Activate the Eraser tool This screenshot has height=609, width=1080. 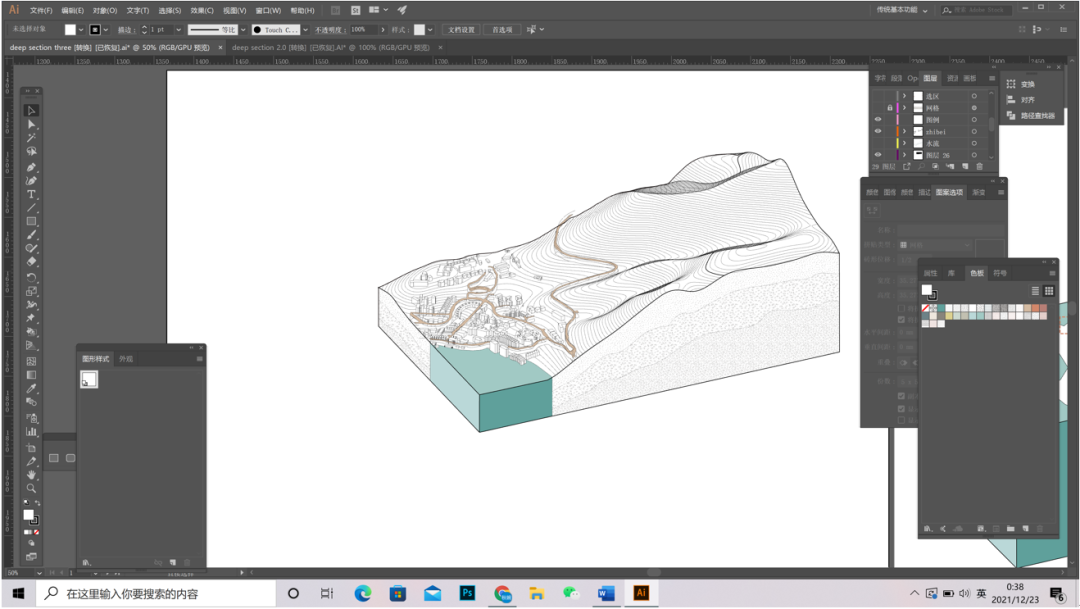tap(32, 262)
